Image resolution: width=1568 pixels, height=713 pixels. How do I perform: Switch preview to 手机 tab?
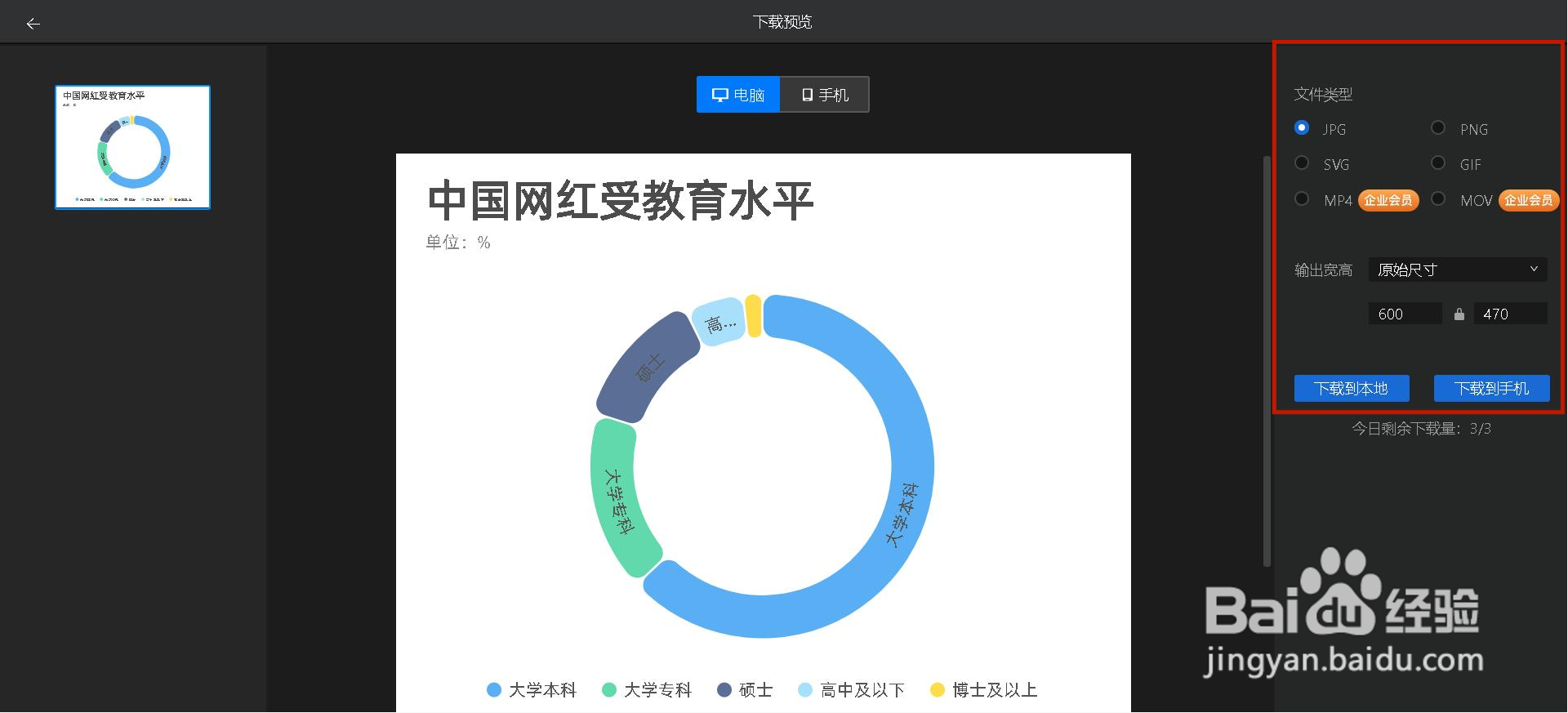pyautogui.click(x=825, y=95)
